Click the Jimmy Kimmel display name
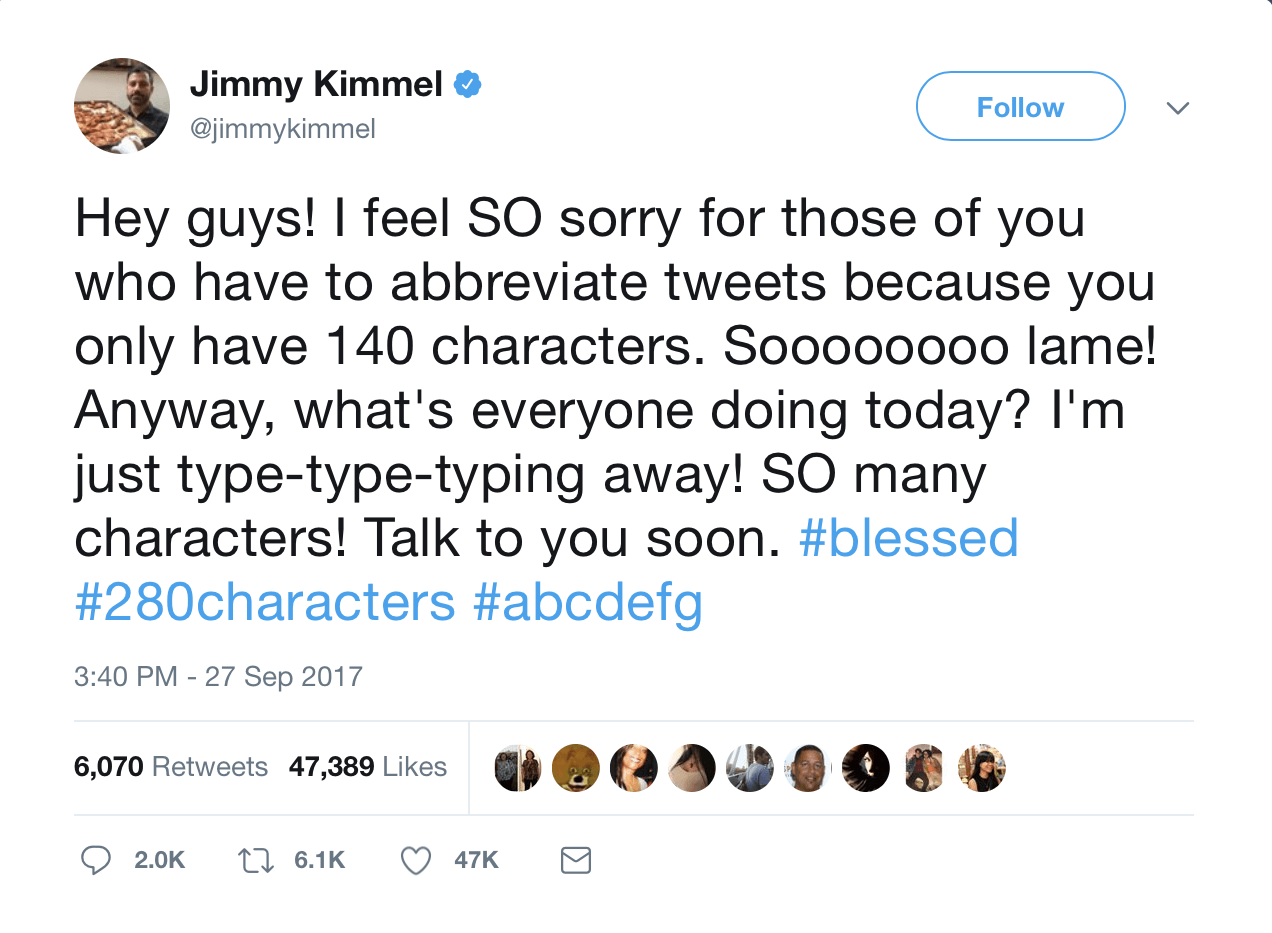The height and width of the screenshot is (933, 1272). pyautogui.click(x=316, y=85)
